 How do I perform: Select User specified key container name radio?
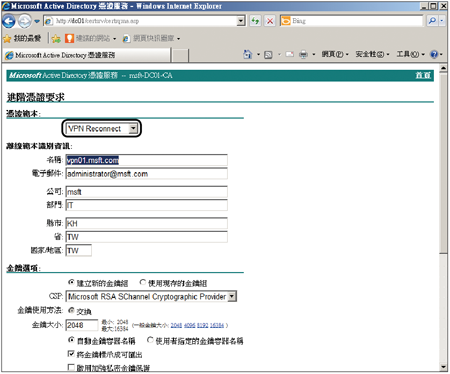coord(150,340)
